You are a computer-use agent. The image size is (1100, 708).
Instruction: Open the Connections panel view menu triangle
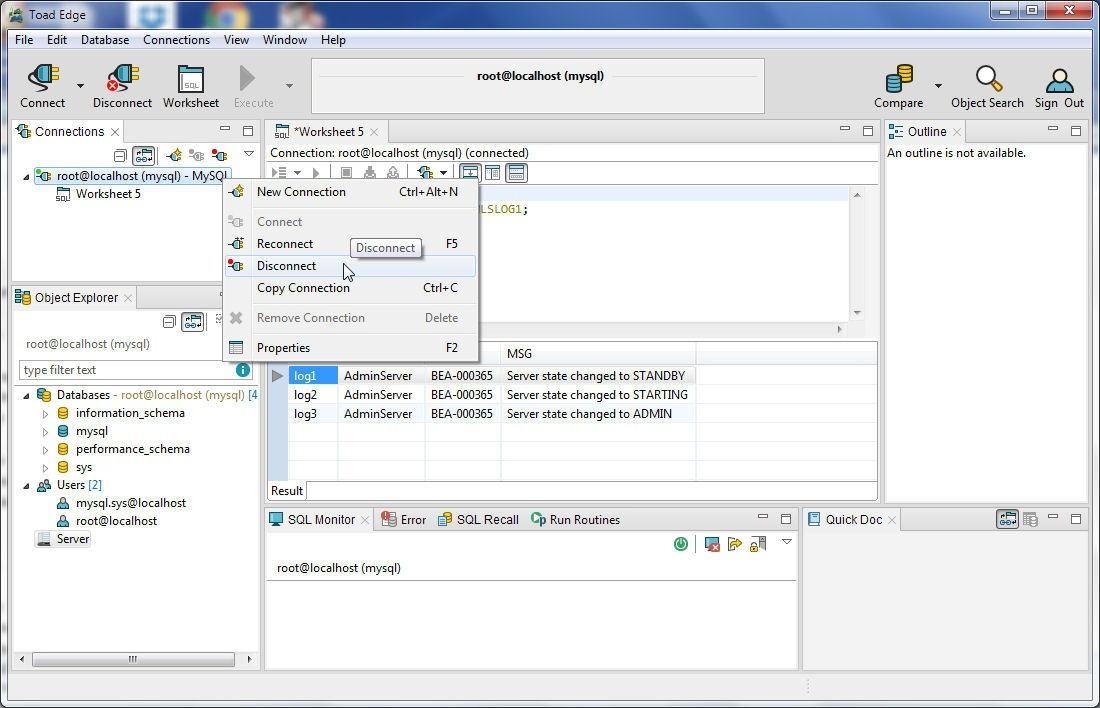(x=248, y=154)
